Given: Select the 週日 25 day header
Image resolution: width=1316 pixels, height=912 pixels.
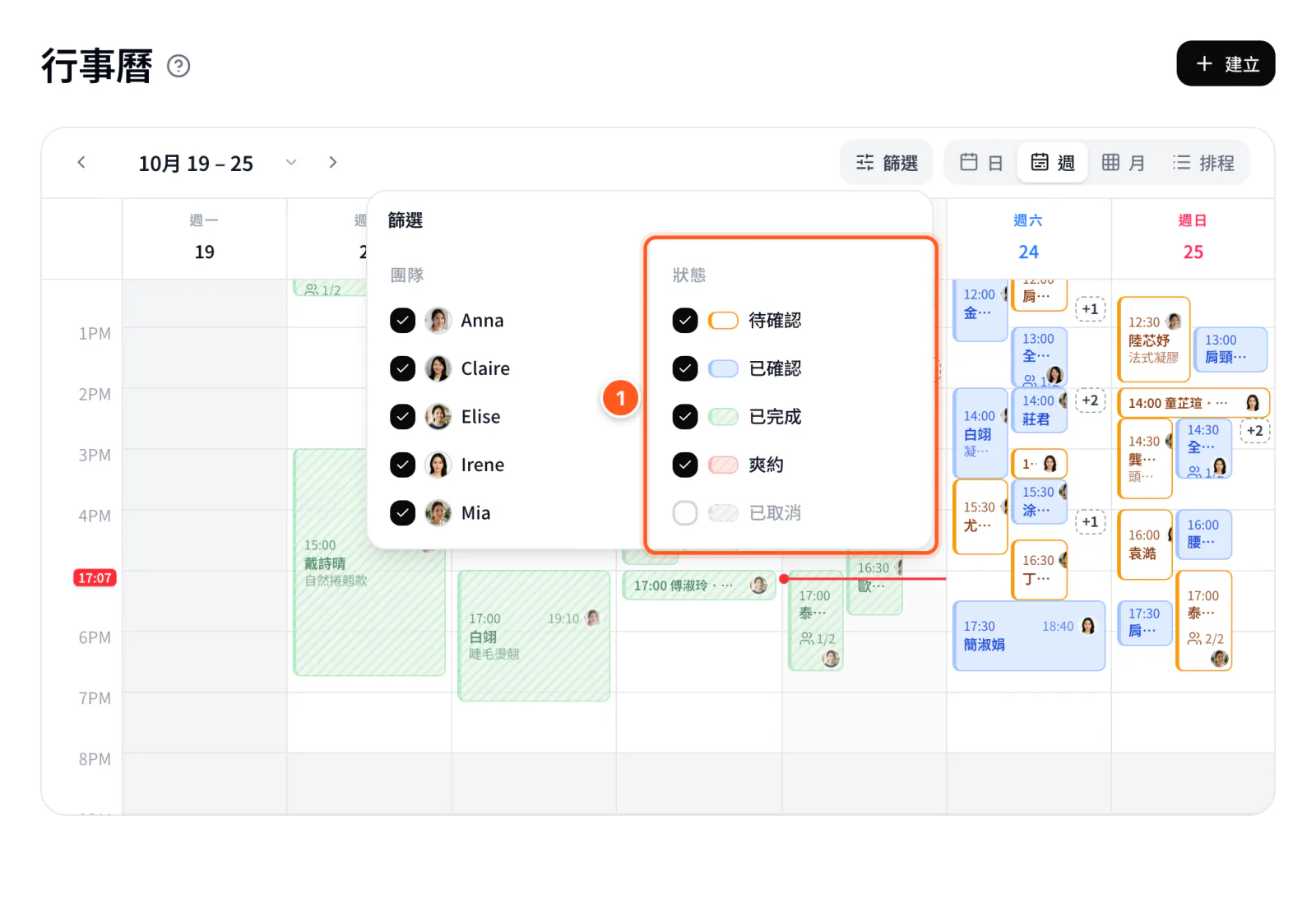Looking at the screenshot, I should coord(1193,237).
